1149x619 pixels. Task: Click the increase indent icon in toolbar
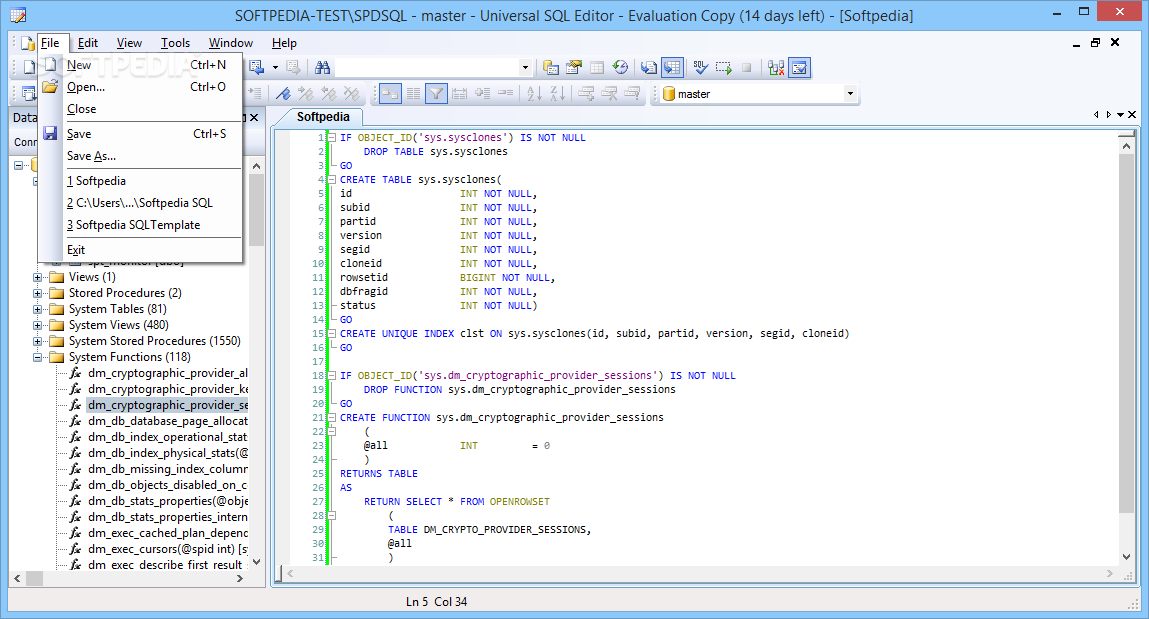254,94
